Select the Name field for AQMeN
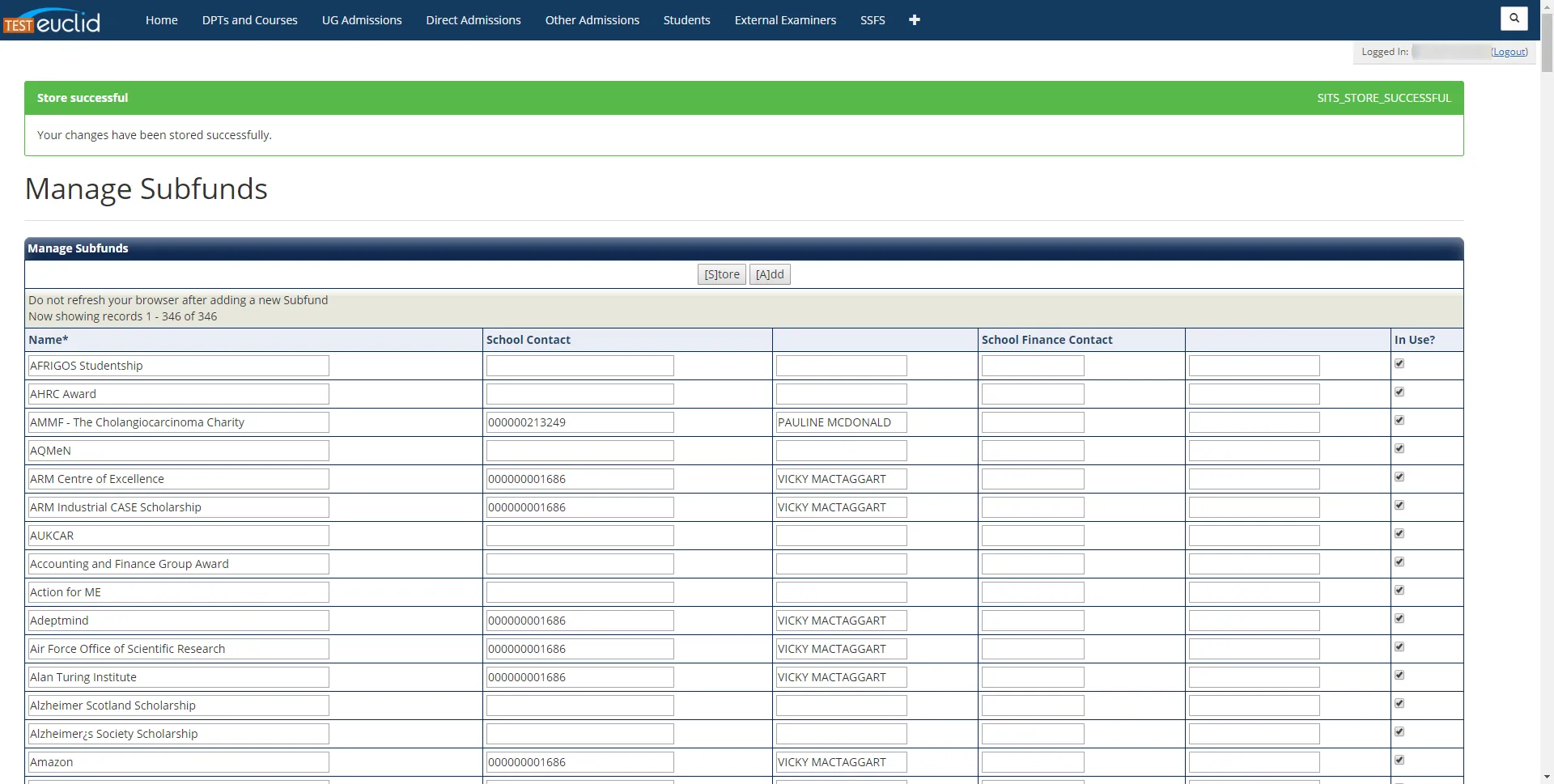Screen dimensions: 1554x784 [178, 450]
